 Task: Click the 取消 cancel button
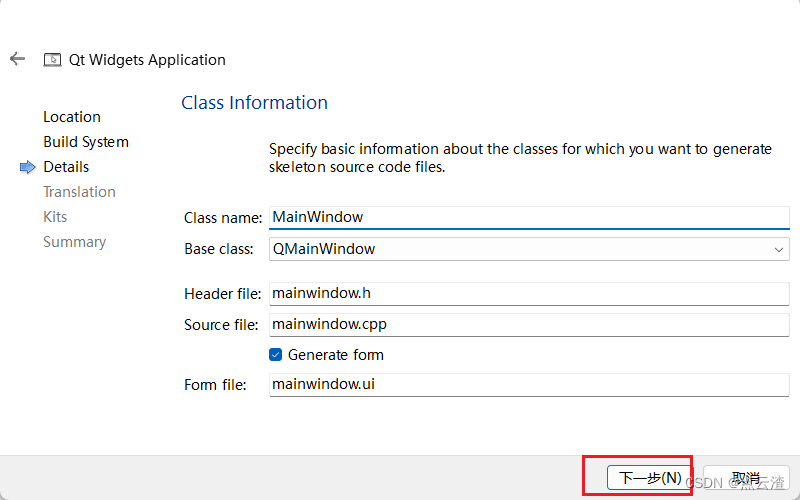click(746, 479)
